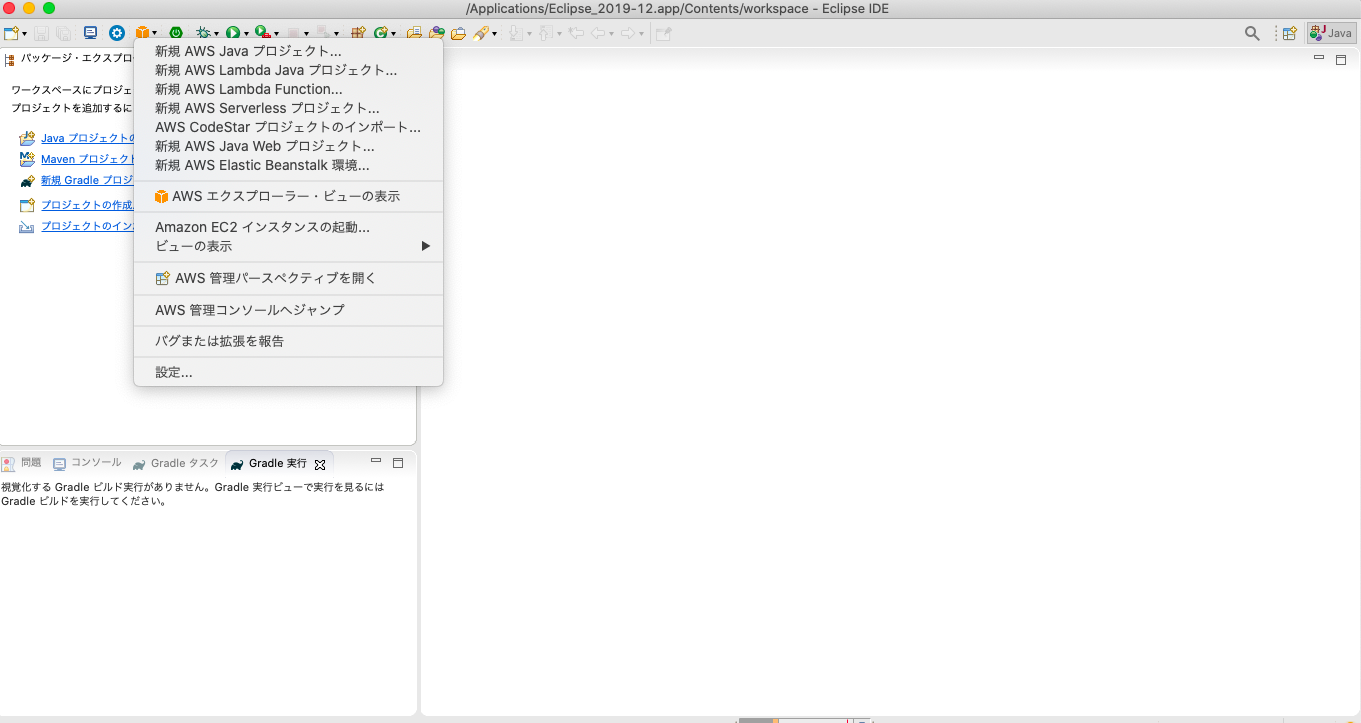Expand the New wizard dropdown arrow
Viewport: 1361px width, 723px height.
point(24,34)
